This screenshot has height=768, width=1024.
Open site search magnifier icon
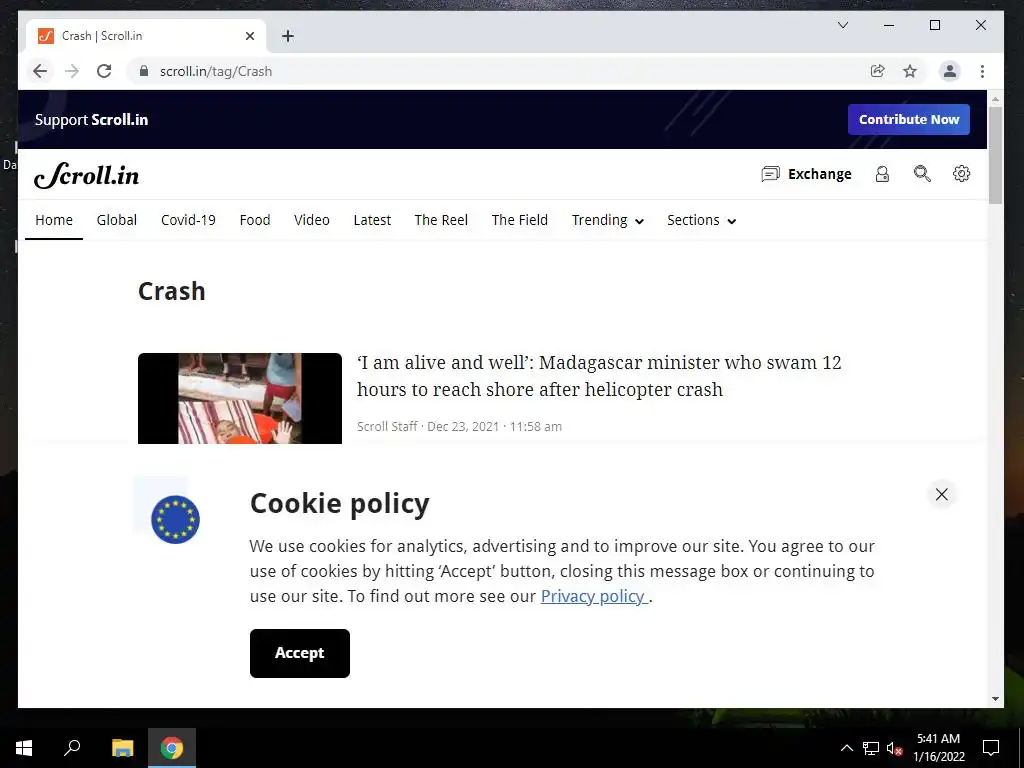click(x=922, y=174)
